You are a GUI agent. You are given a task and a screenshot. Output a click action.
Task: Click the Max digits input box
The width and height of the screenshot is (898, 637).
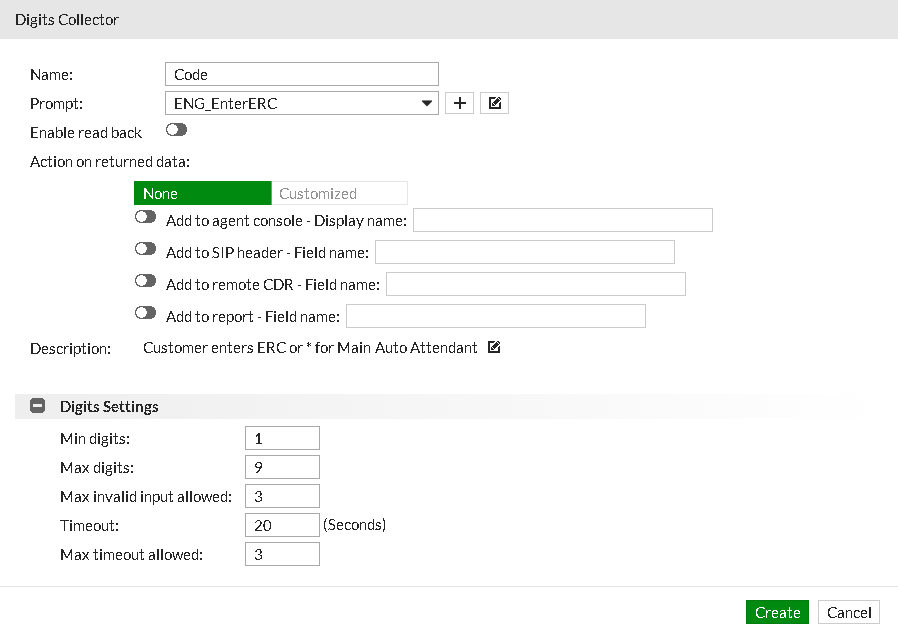[x=282, y=467]
